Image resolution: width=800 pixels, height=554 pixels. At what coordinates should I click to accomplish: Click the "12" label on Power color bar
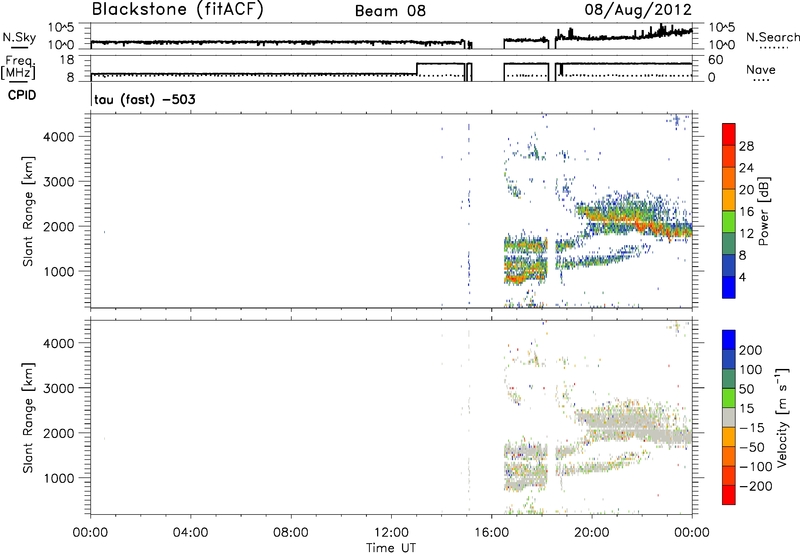pos(746,234)
